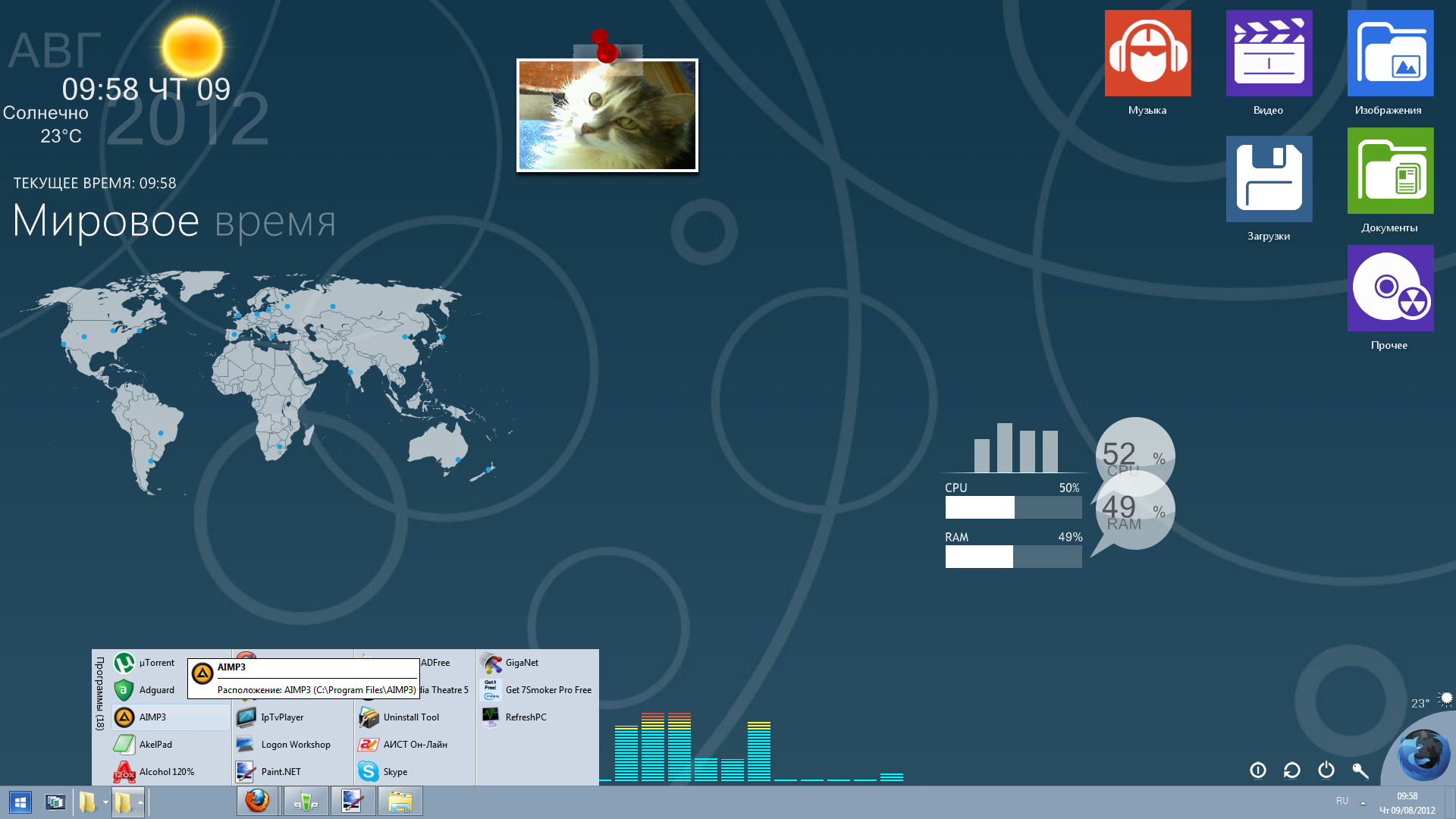Open the Музыка headphones tile

[1147, 53]
